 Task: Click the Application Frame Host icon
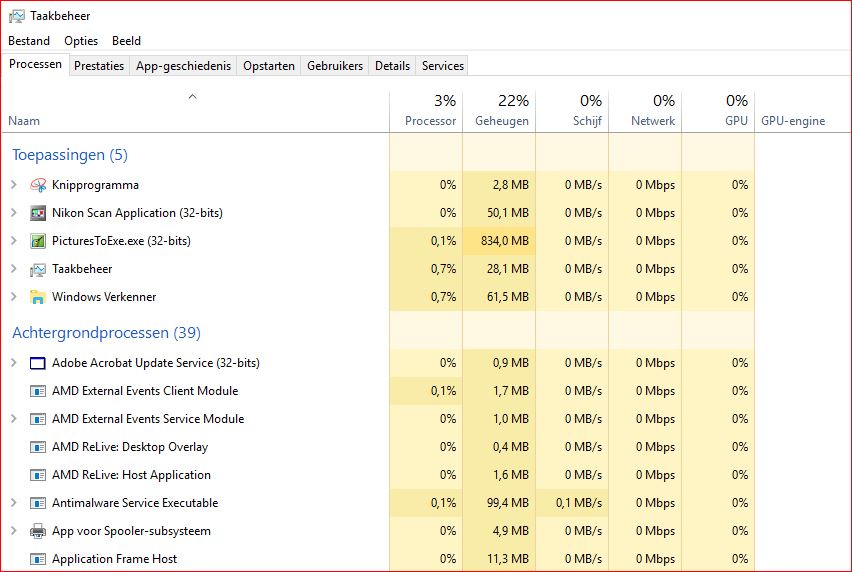37,559
